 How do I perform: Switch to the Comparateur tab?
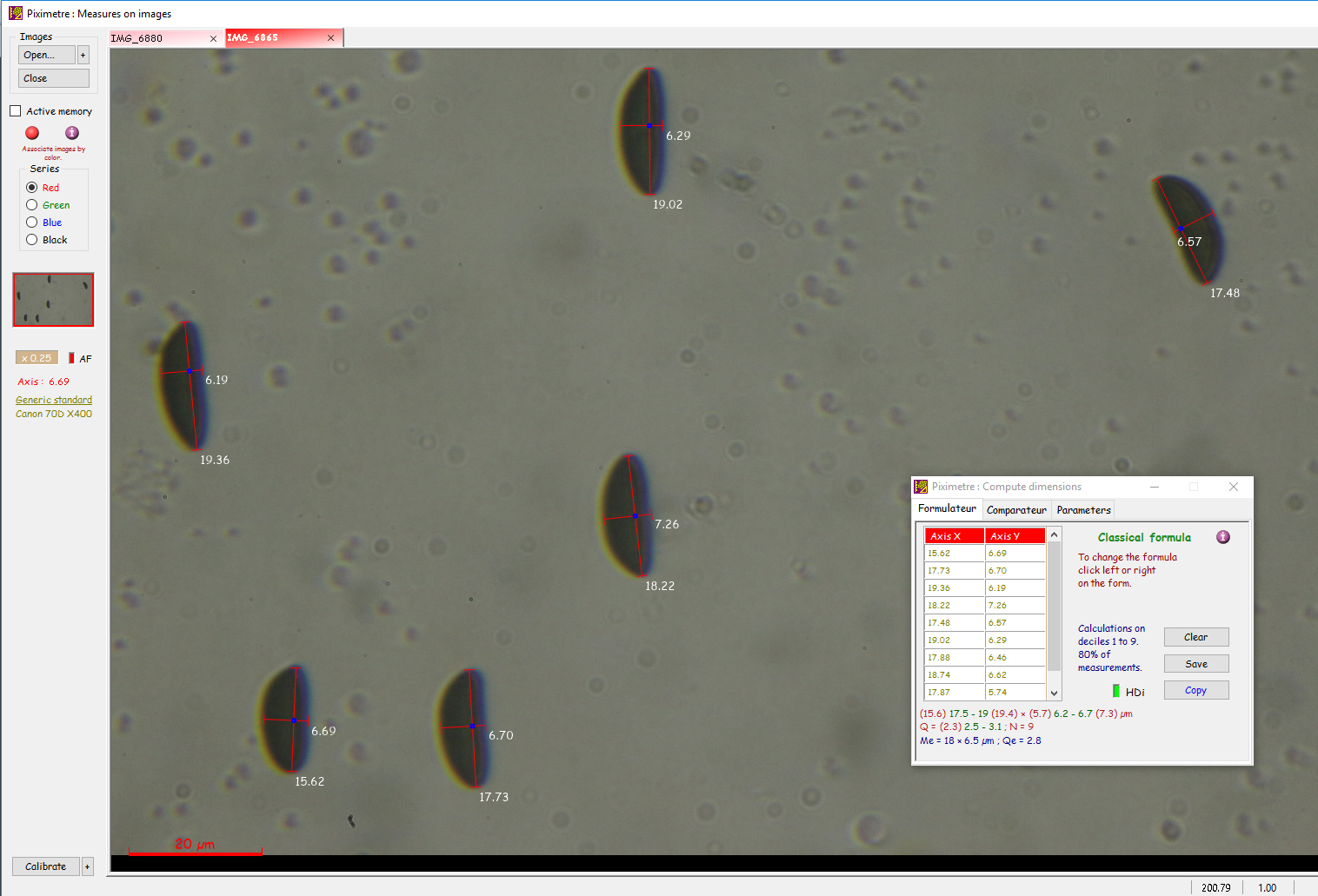pyautogui.click(x=1016, y=510)
